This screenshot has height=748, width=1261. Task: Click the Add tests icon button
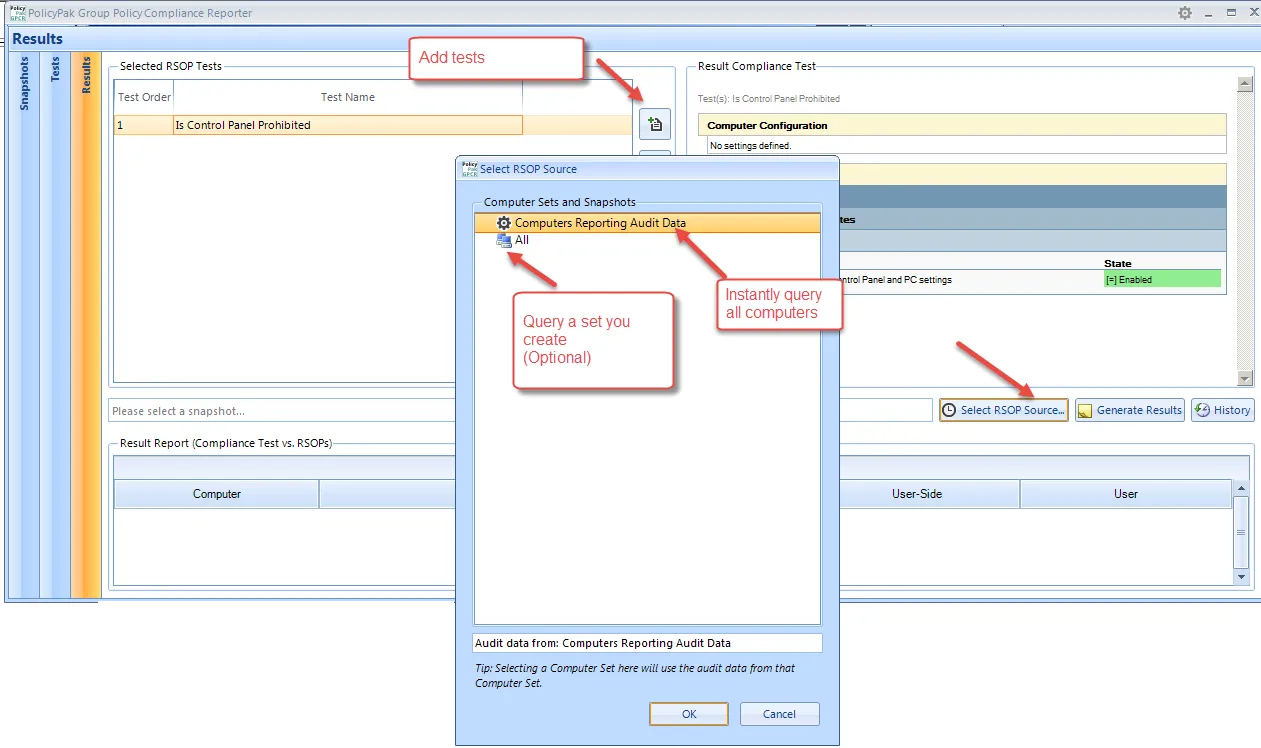(655, 124)
